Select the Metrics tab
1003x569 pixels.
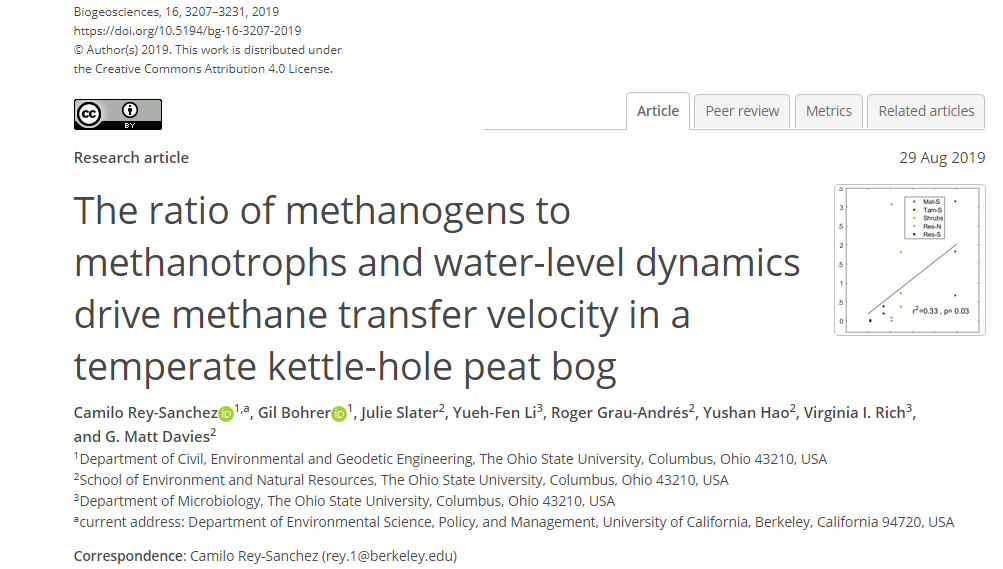tap(828, 111)
